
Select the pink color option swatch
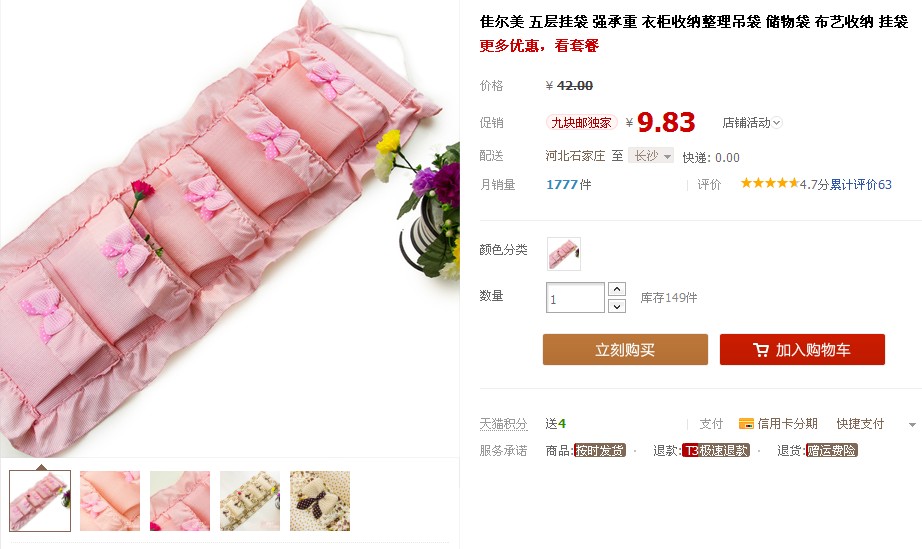564,254
